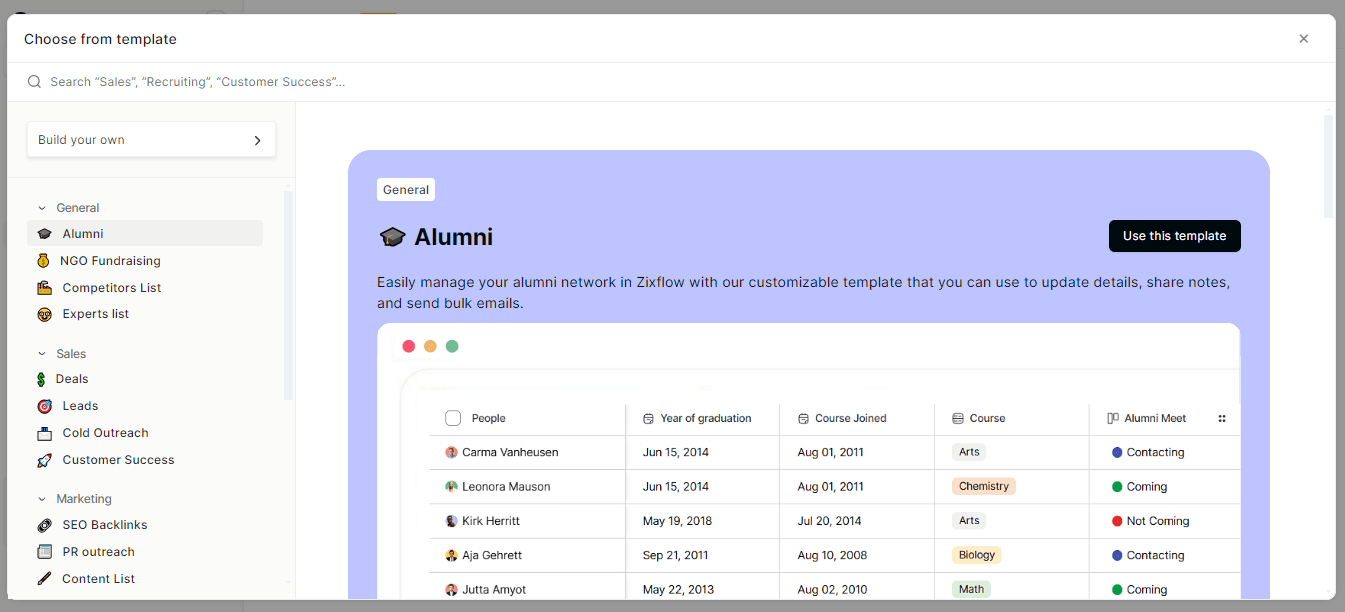Click the Leads template icon

point(44,405)
